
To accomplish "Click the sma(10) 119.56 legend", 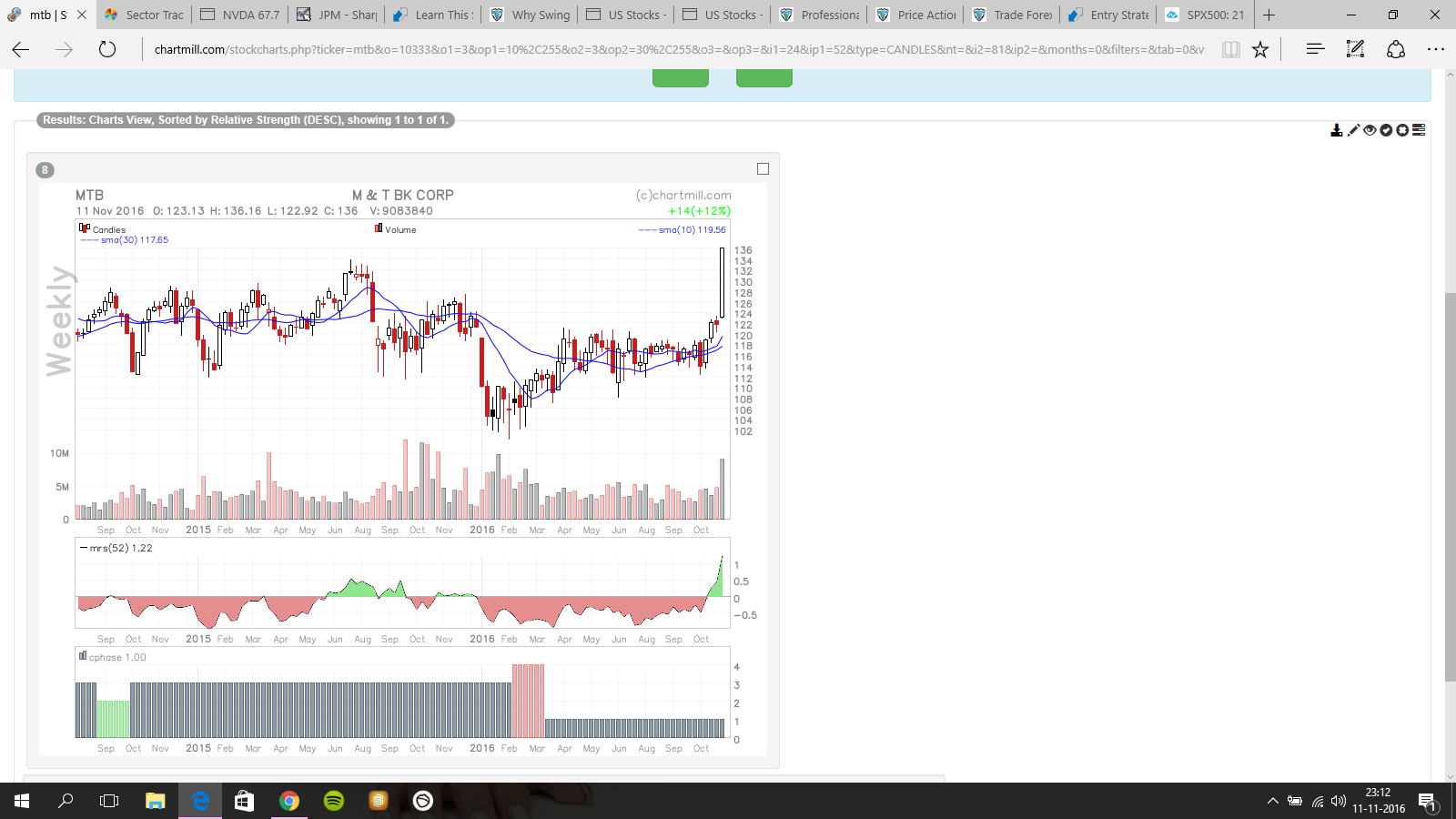I will pyautogui.click(x=682, y=230).
